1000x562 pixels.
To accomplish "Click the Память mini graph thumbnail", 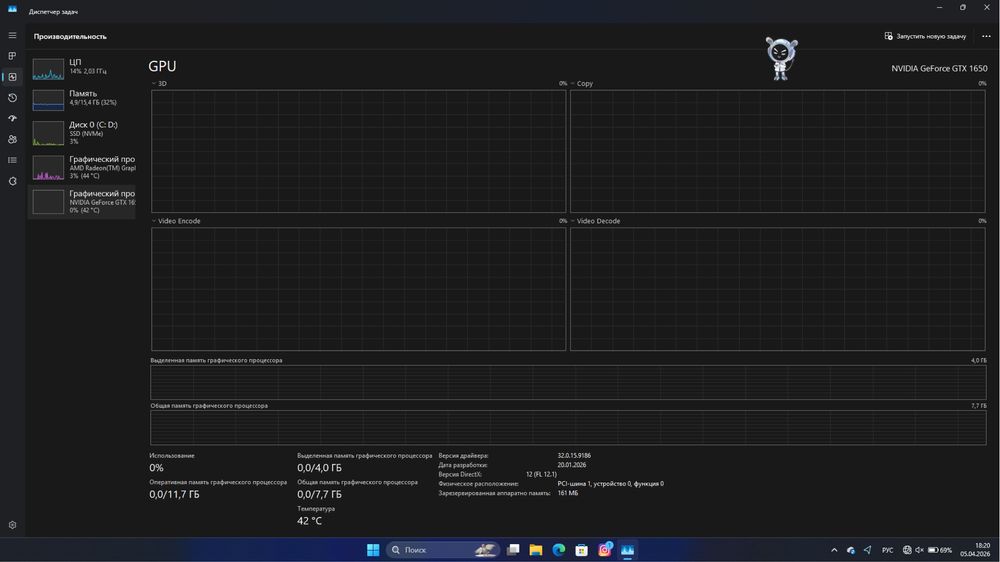I will 48,100.
